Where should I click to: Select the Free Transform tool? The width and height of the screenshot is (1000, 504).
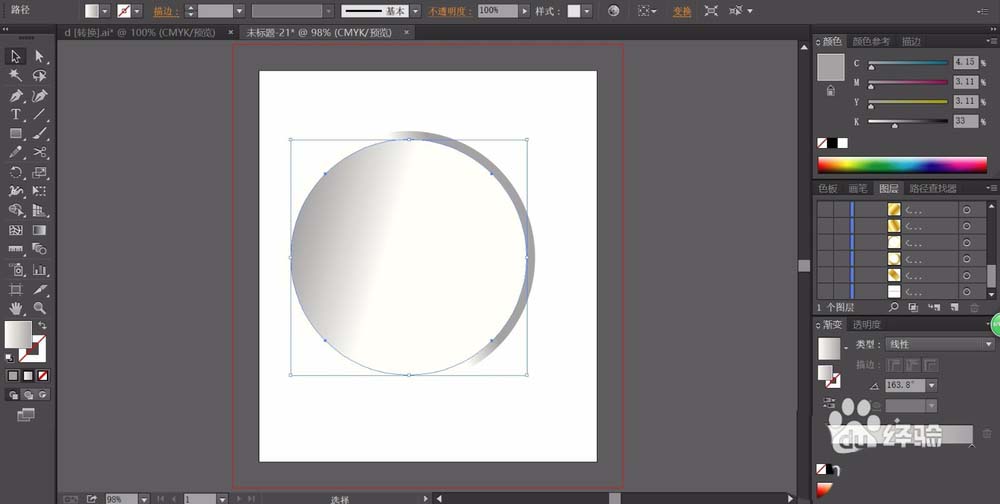(40, 191)
